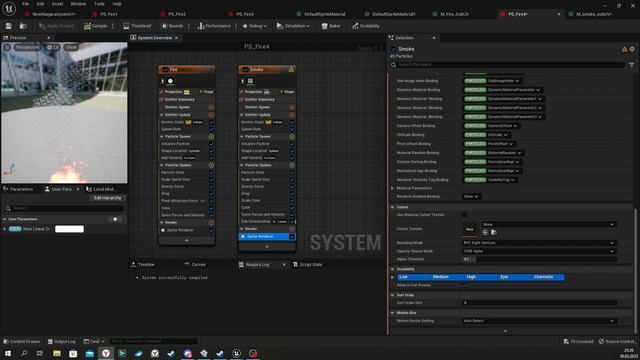The width and height of the screenshot is (640, 360).
Task: Add a new user parameter with plus
Action: pos(115,219)
